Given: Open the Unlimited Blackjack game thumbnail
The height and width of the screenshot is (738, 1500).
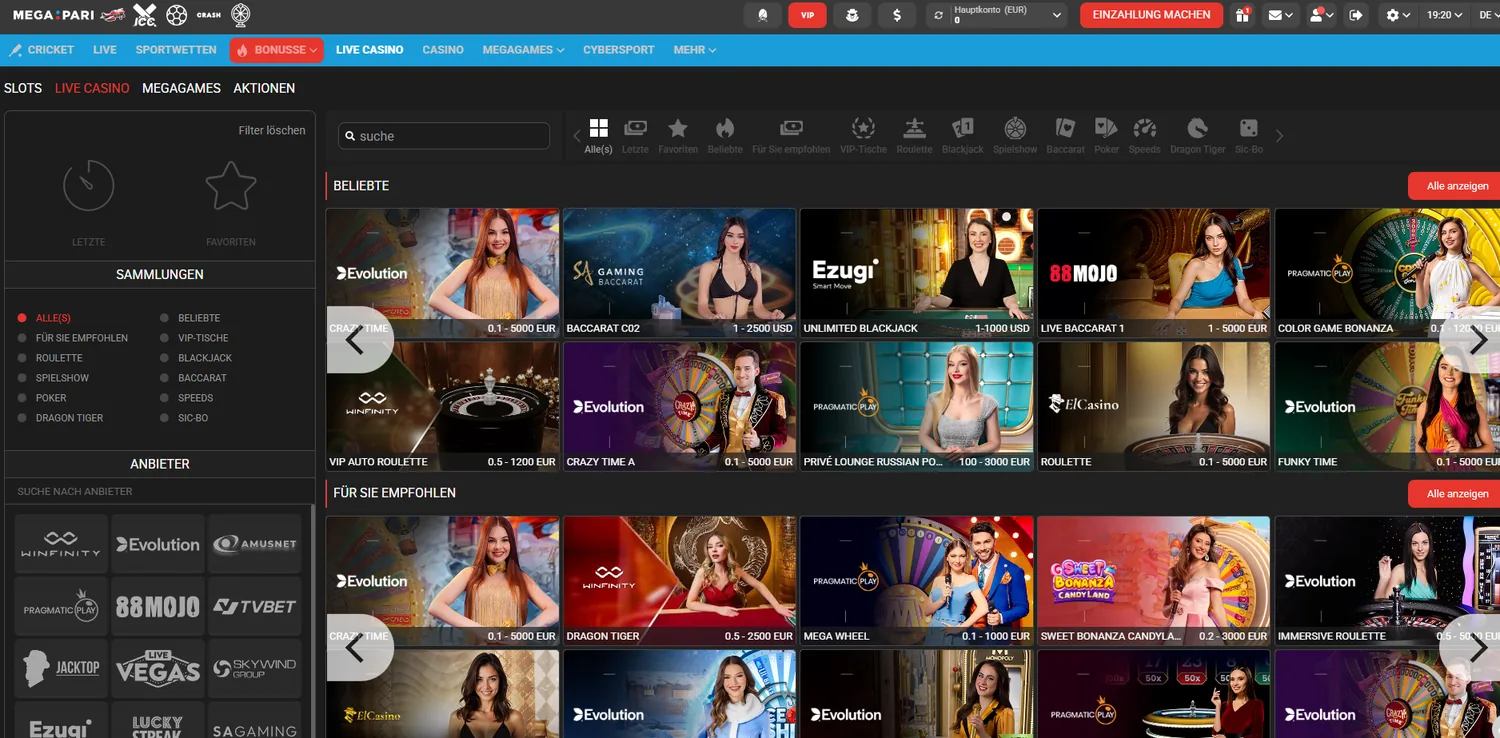Looking at the screenshot, I should [917, 273].
